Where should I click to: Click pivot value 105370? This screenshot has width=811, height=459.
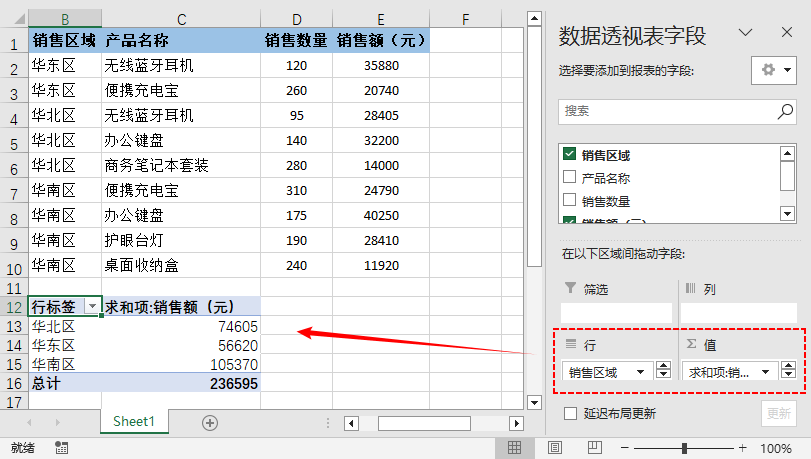click(181, 364)
